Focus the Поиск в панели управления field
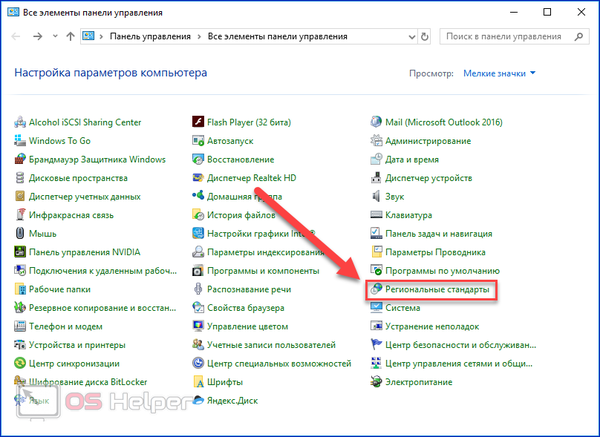The image size is (600, 437). pos(514,37)
